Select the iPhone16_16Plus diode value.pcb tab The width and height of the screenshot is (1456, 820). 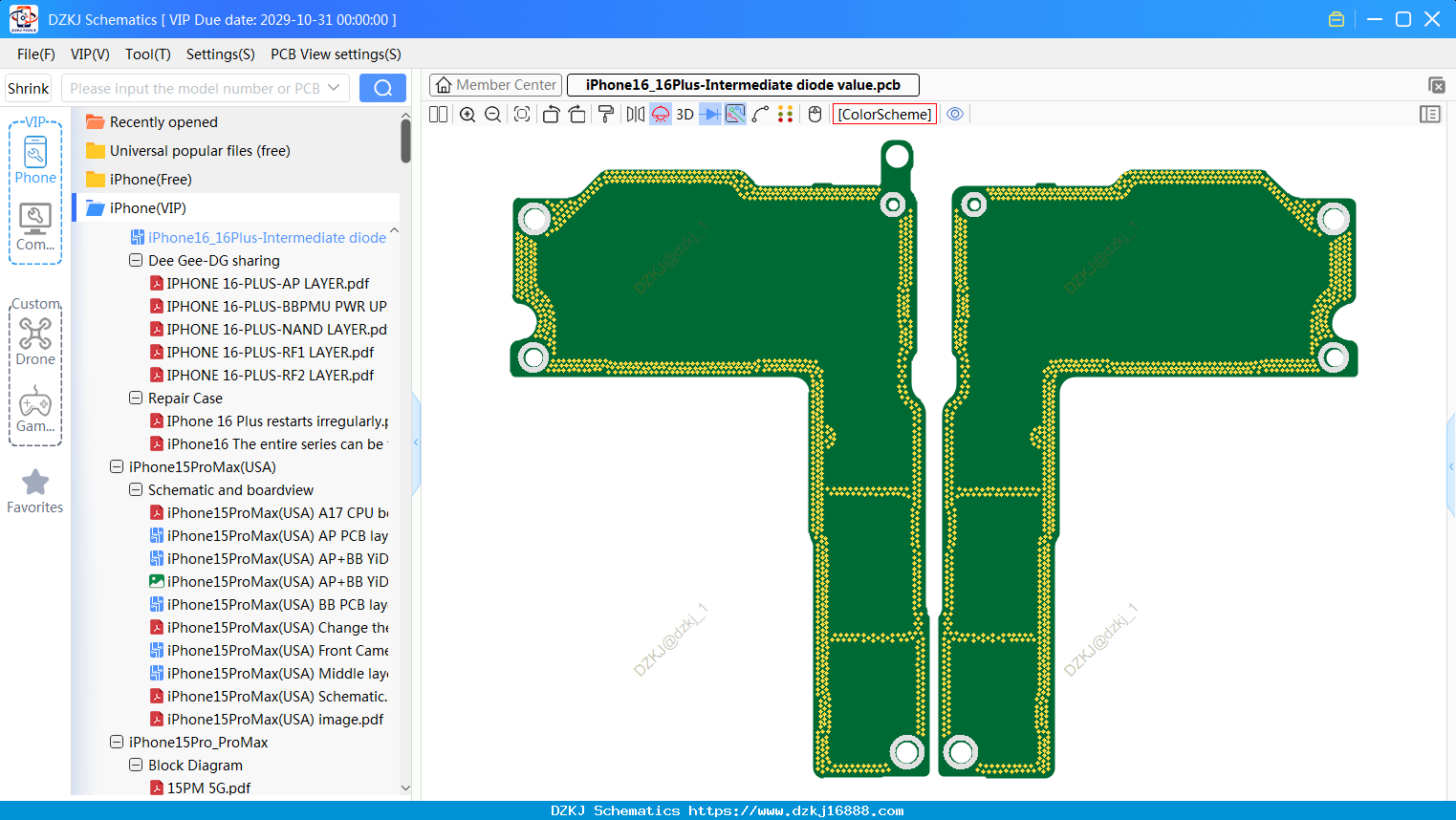[x=743, y=85]
